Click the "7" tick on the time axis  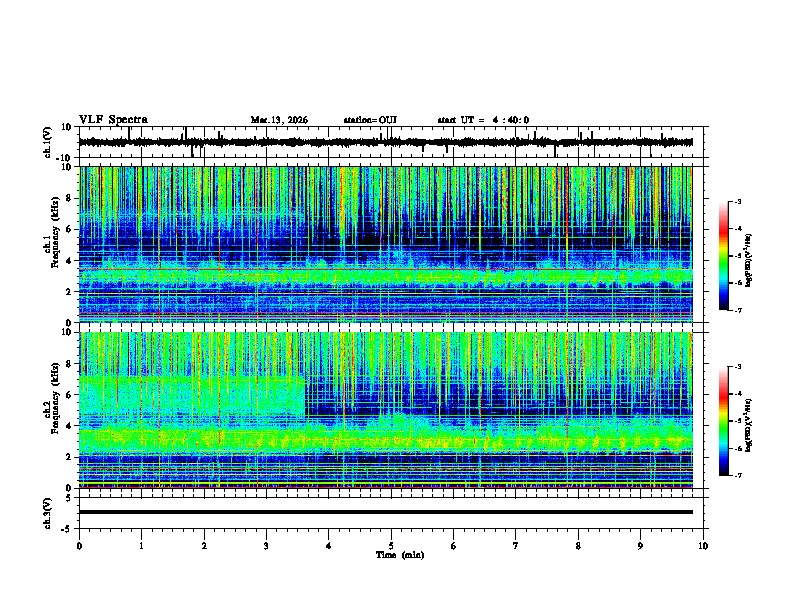tap(516, 546)
